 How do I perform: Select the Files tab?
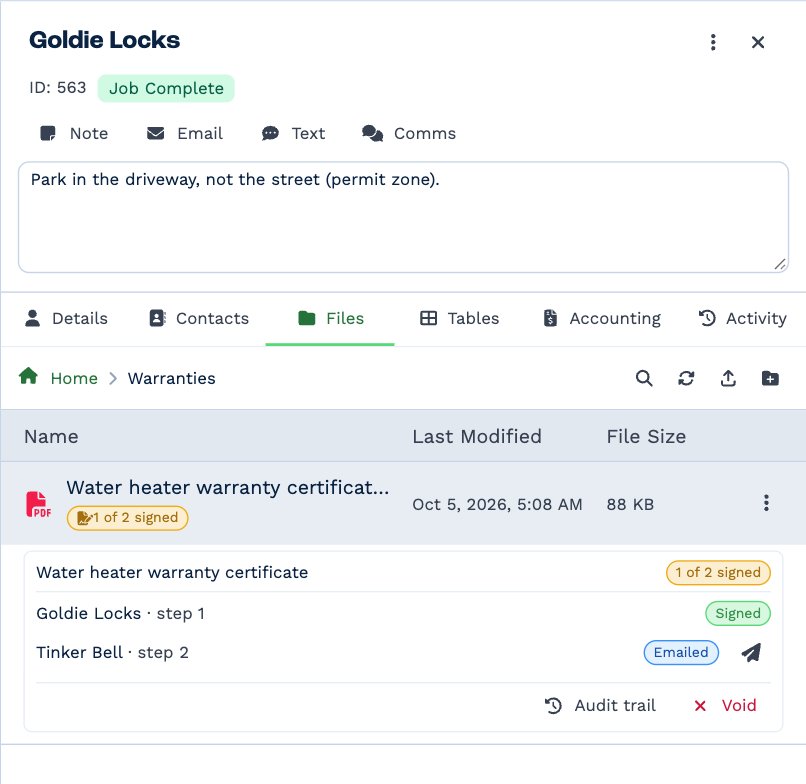(331, 319)
